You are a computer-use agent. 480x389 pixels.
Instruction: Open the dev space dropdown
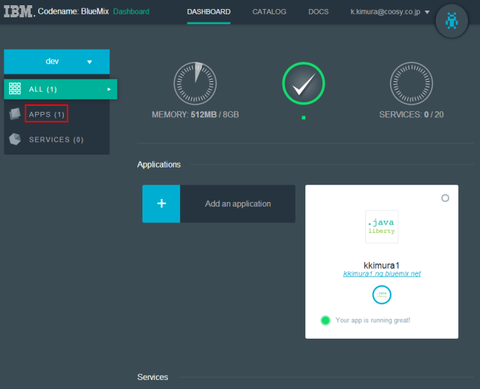(57, 62)
